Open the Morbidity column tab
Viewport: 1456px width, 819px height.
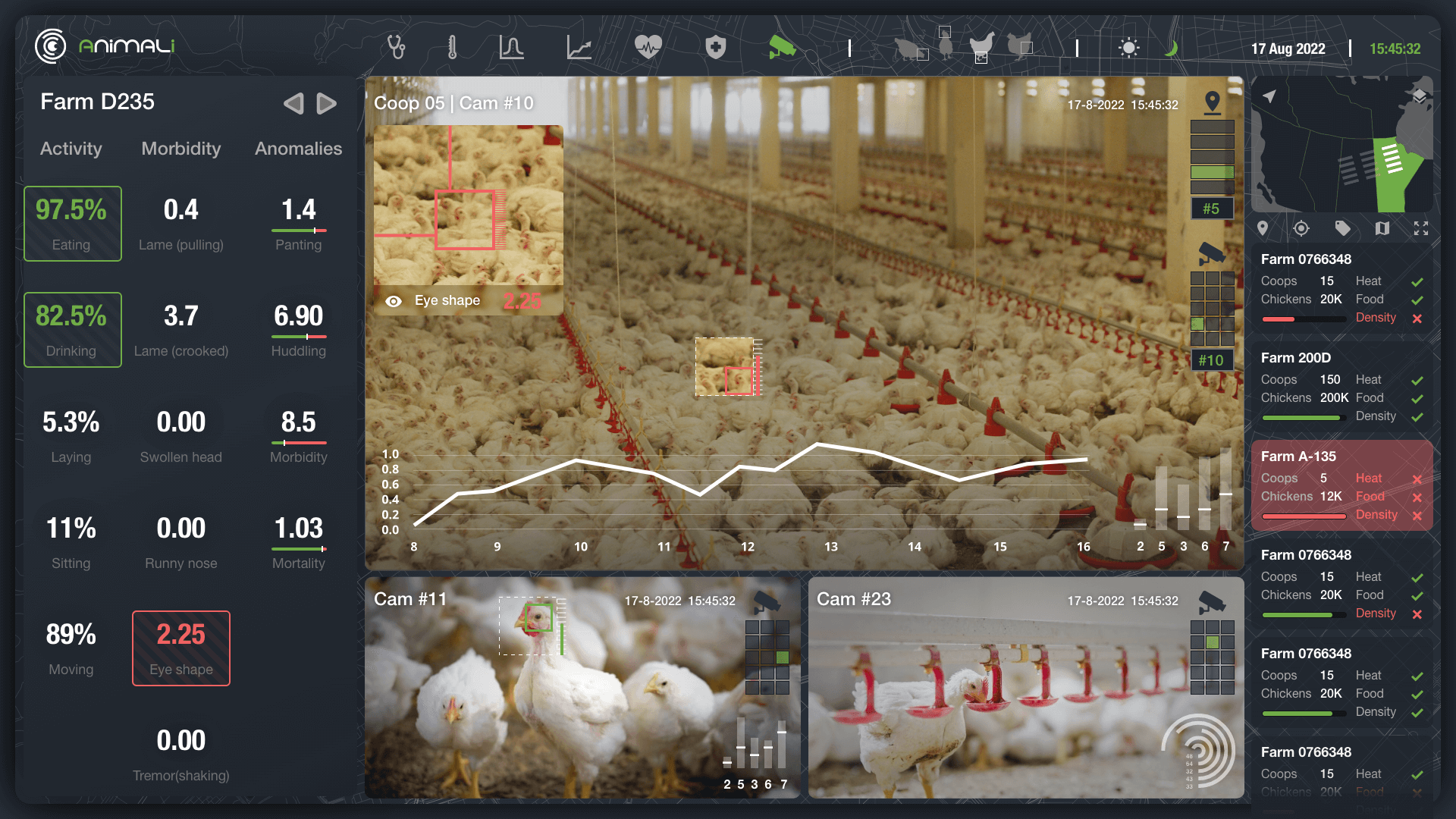pos(181,149)
